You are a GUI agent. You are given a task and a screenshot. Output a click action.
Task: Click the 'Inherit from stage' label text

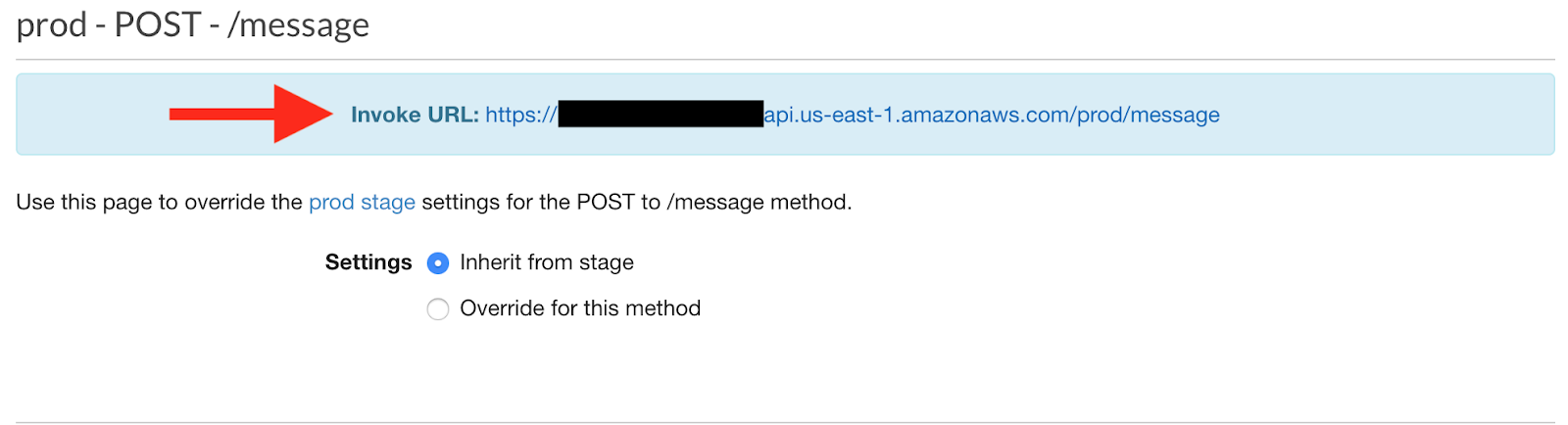547,262
